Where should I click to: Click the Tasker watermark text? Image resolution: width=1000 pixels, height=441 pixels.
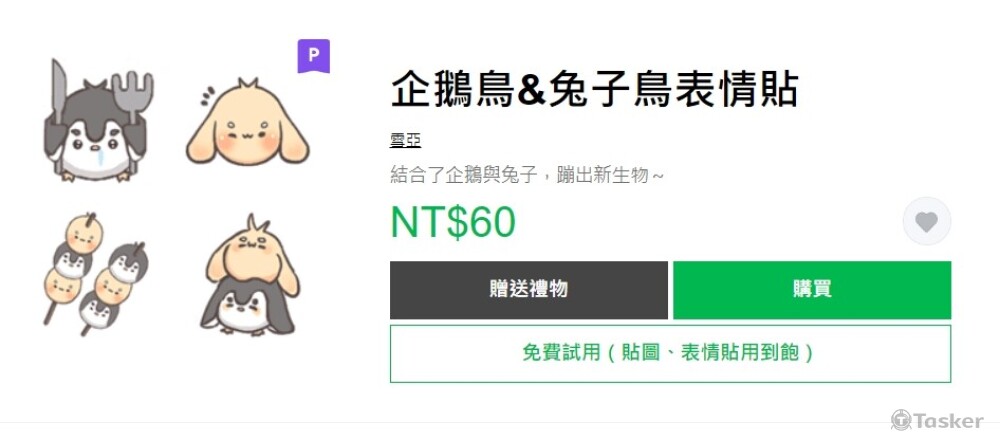coord(948,421)
